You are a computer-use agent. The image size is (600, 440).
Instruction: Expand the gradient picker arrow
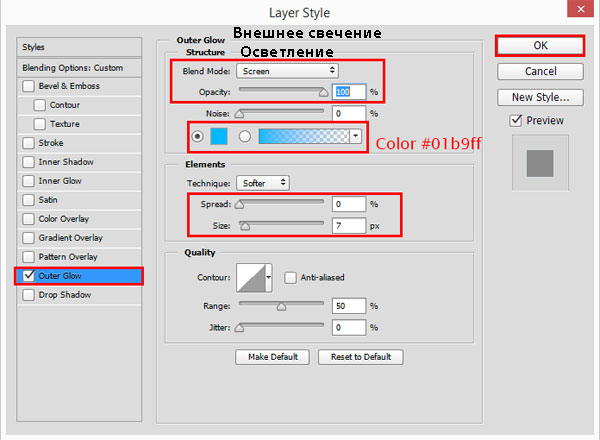click(x=355, y=136)
